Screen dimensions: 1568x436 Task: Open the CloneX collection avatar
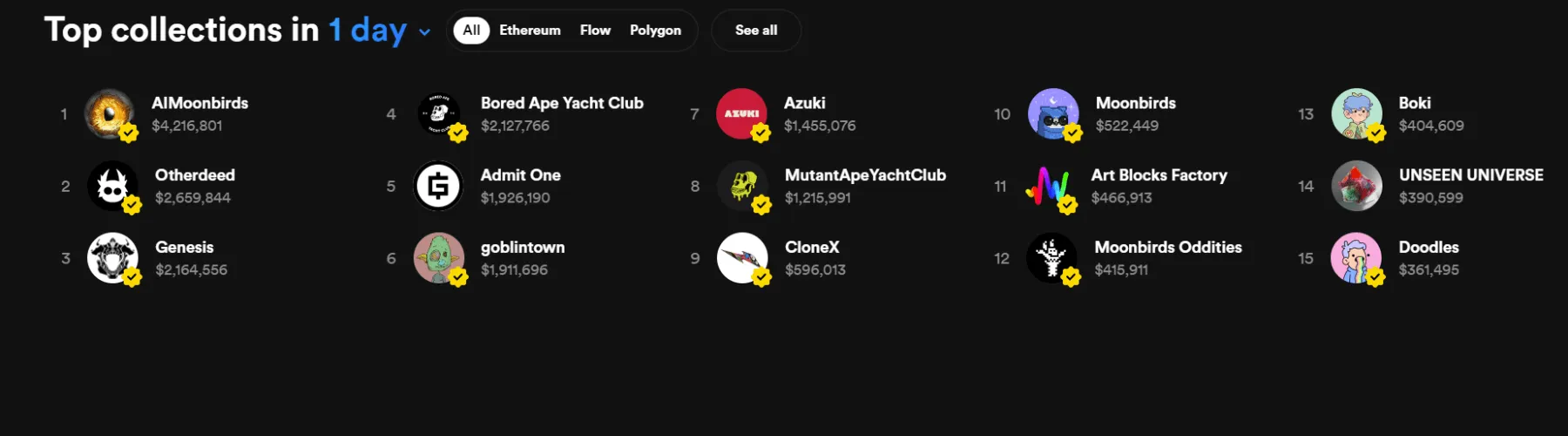(x=741, y=258)
